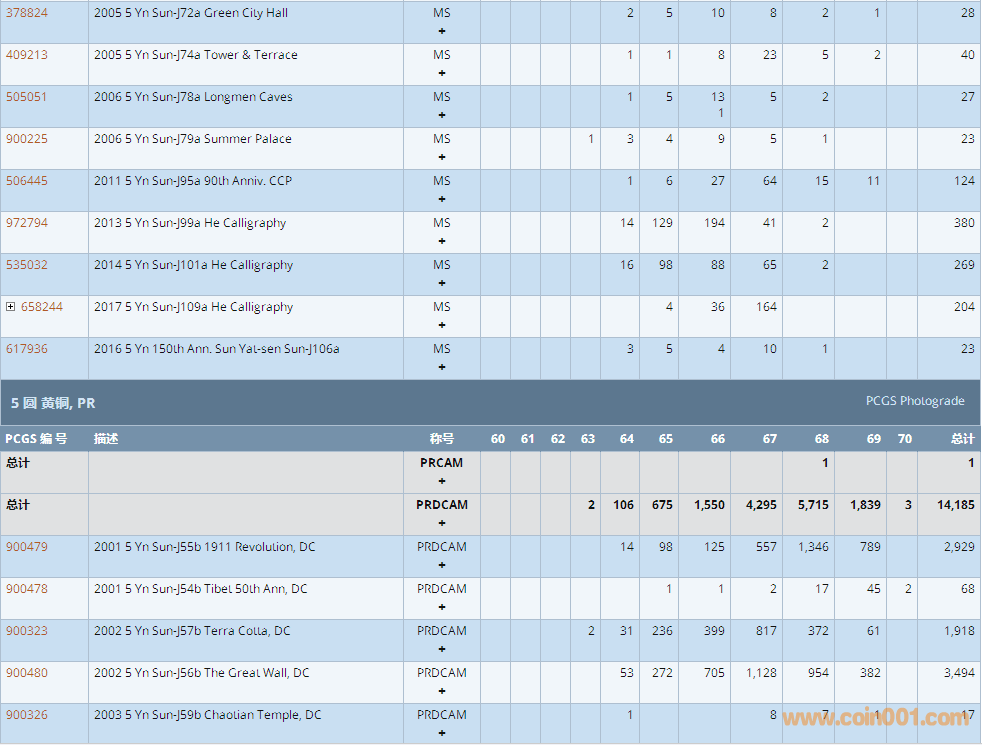Expand the PRDCAM totals row plus sign

coord(442,523)
